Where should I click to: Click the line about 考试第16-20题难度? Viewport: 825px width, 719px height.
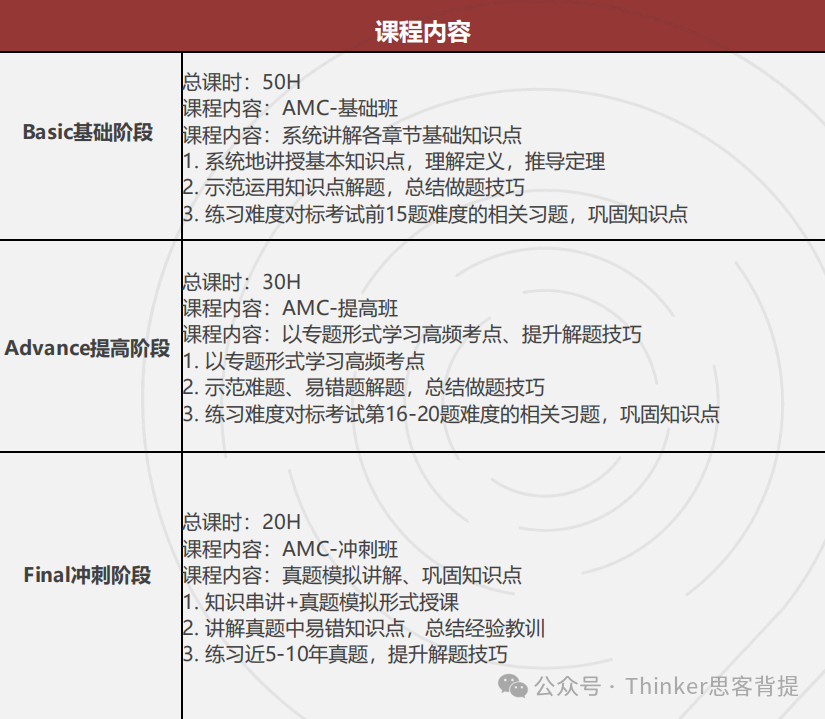pos(451,414)
